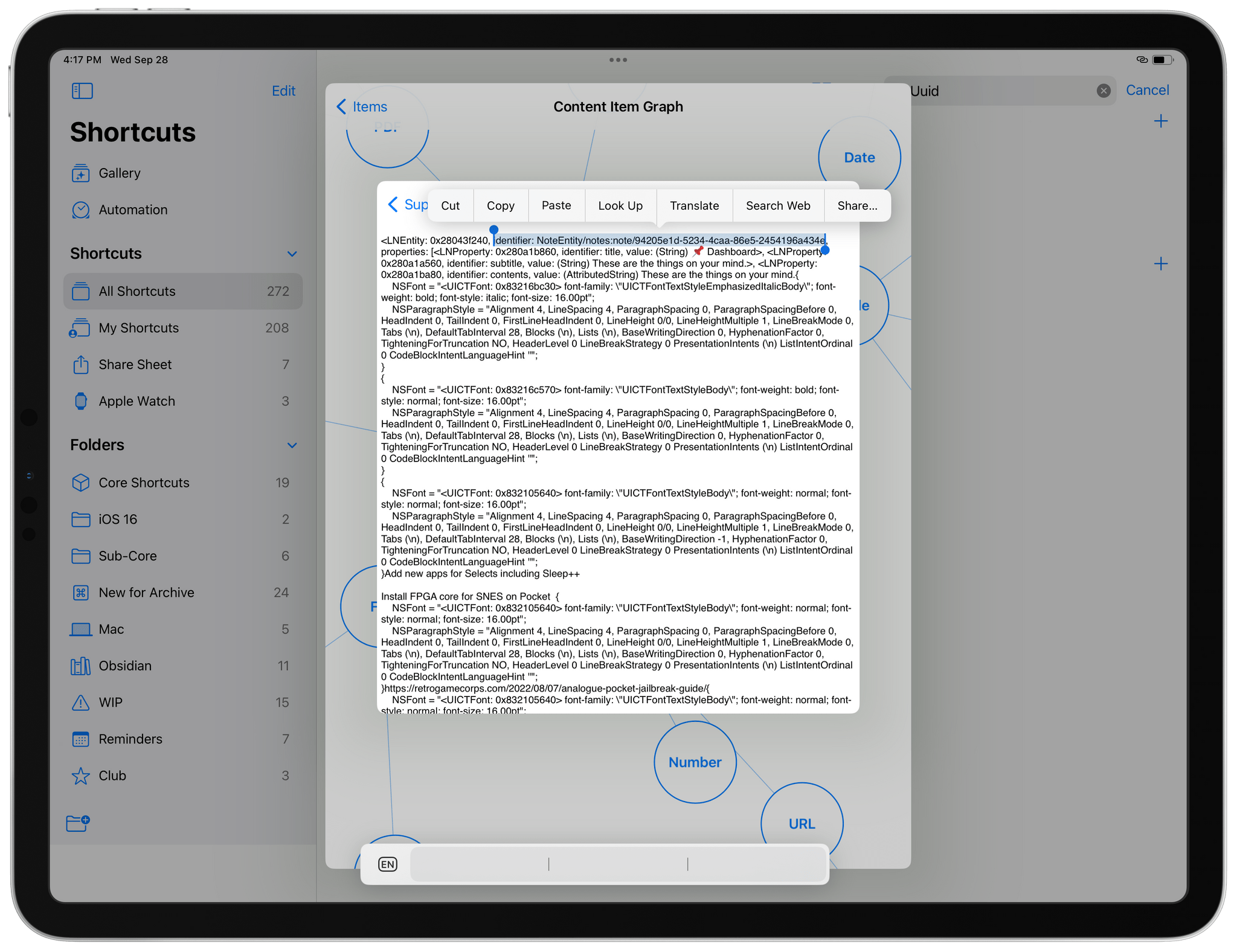Choose Cut from the edit menu
Viewport: 1237px width, 952px height.
pos(451,205)
